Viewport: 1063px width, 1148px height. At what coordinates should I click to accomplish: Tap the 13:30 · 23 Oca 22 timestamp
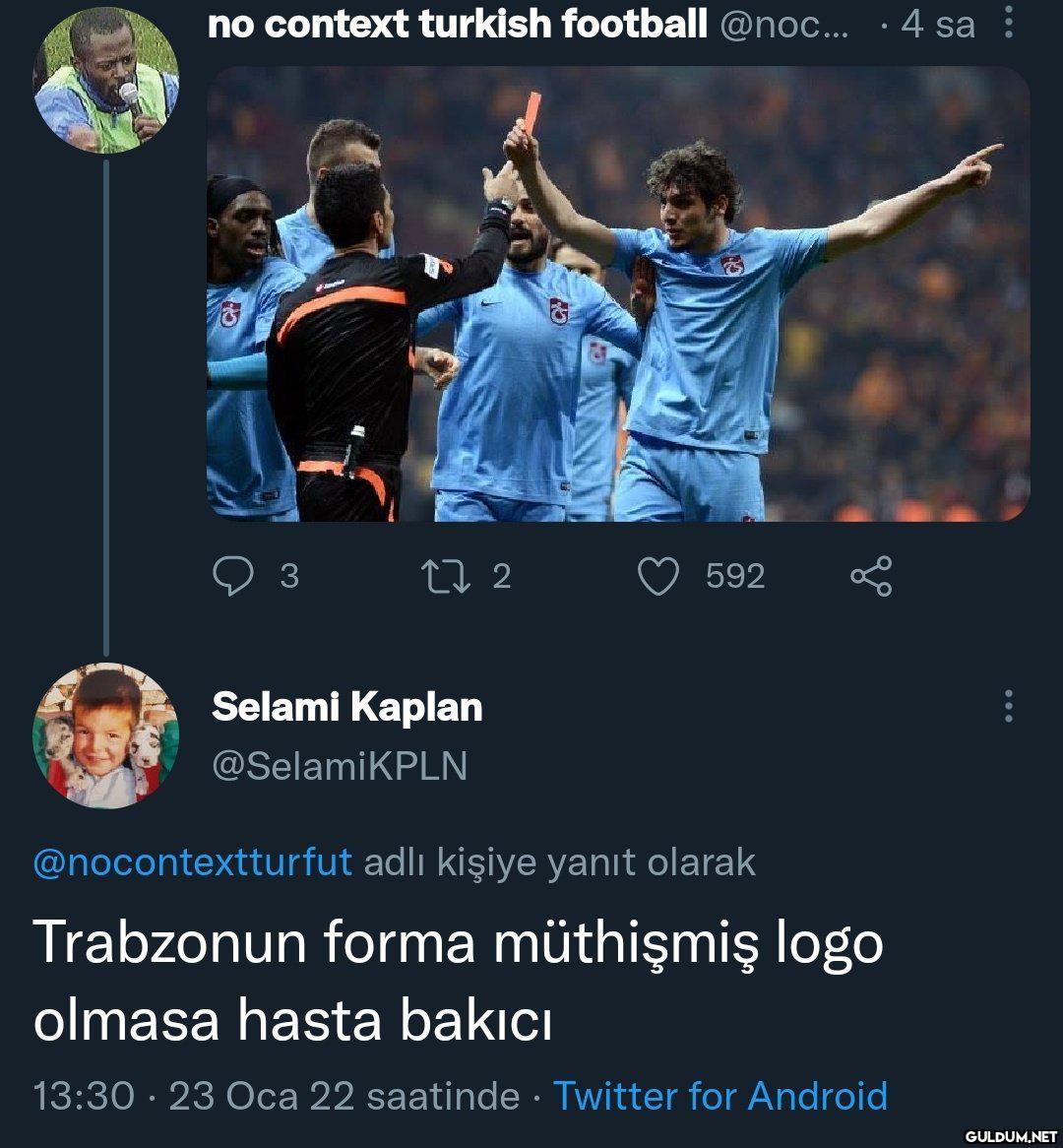click(276, 1096)
